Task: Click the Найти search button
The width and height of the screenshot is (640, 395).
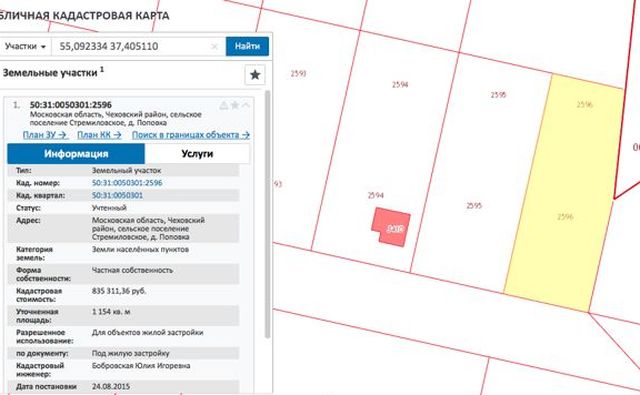Action: coord(247,47)
